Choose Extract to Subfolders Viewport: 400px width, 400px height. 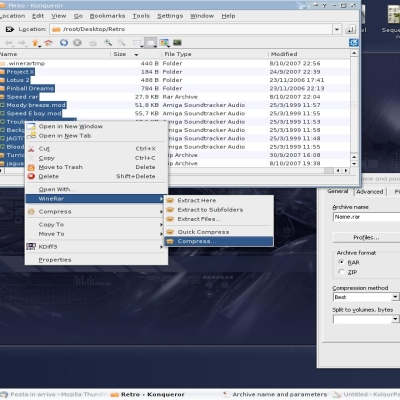[x=219, y=210]
